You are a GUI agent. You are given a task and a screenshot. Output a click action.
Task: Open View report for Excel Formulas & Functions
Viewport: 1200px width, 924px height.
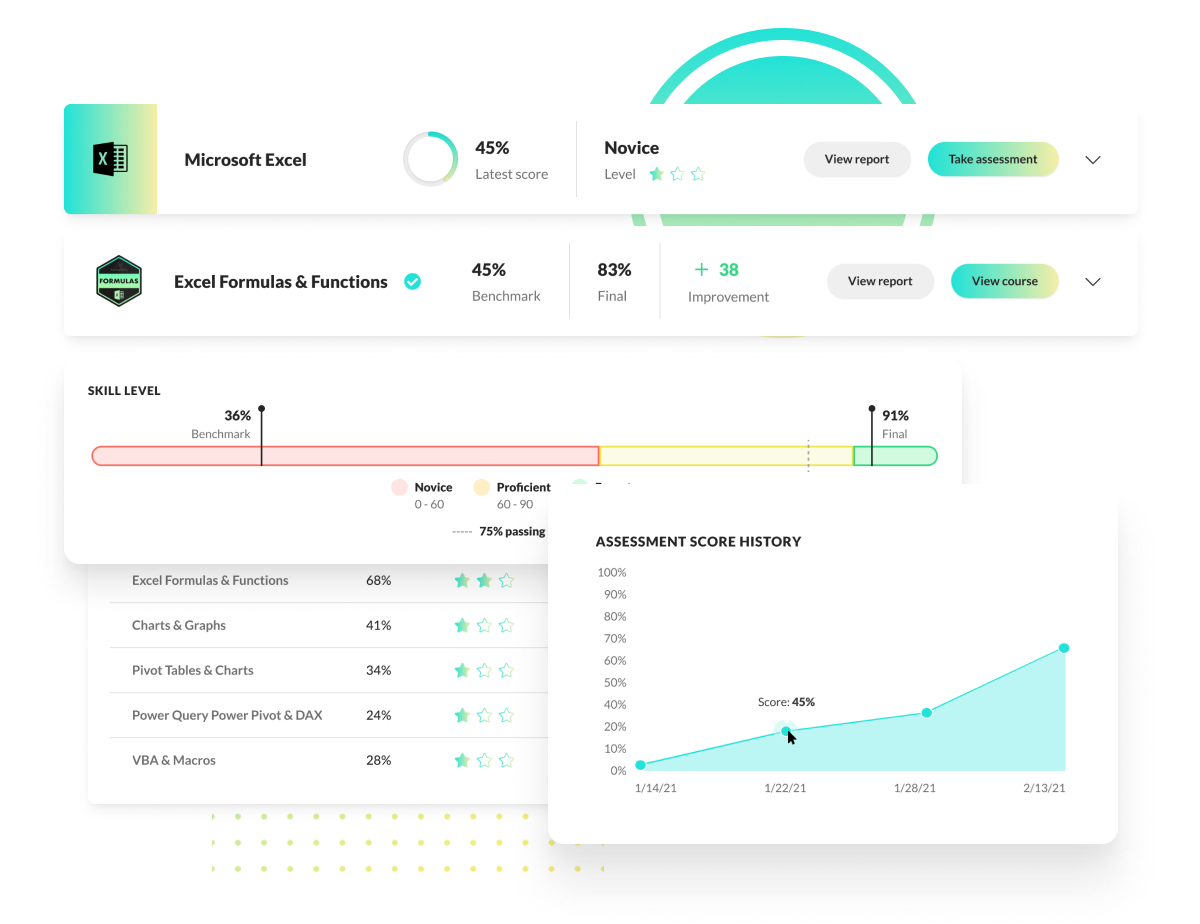[x=880, y=281]
